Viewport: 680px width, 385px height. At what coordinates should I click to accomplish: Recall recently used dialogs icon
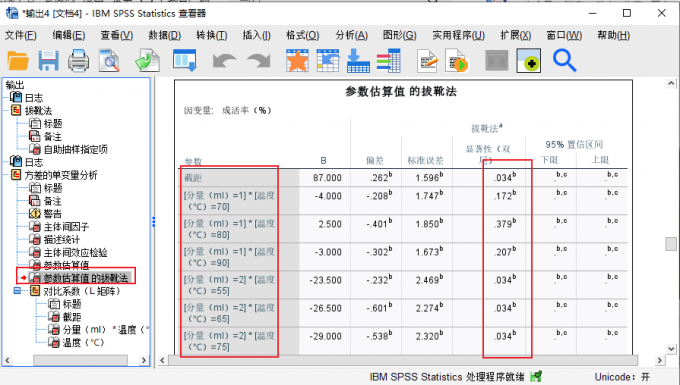pyautogui.click(x=185, y=60)
